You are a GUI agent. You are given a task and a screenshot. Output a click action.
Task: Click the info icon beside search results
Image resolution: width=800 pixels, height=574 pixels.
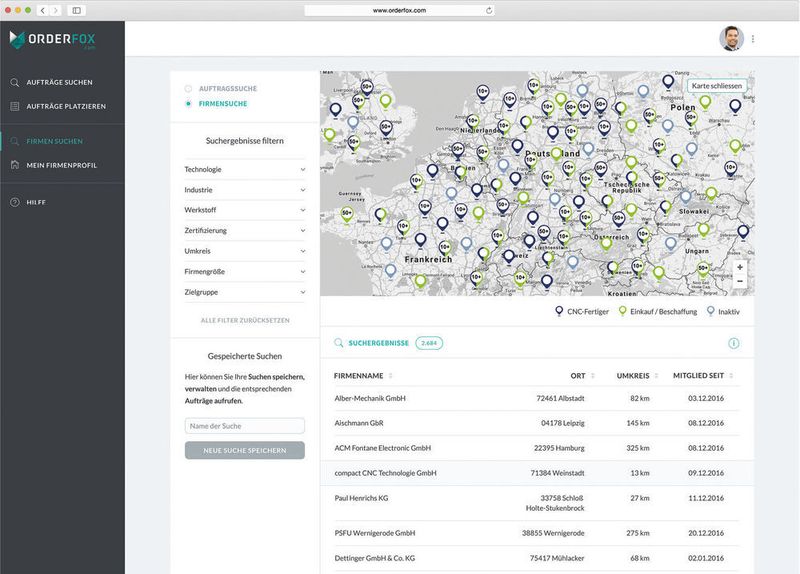pos(733,343)
